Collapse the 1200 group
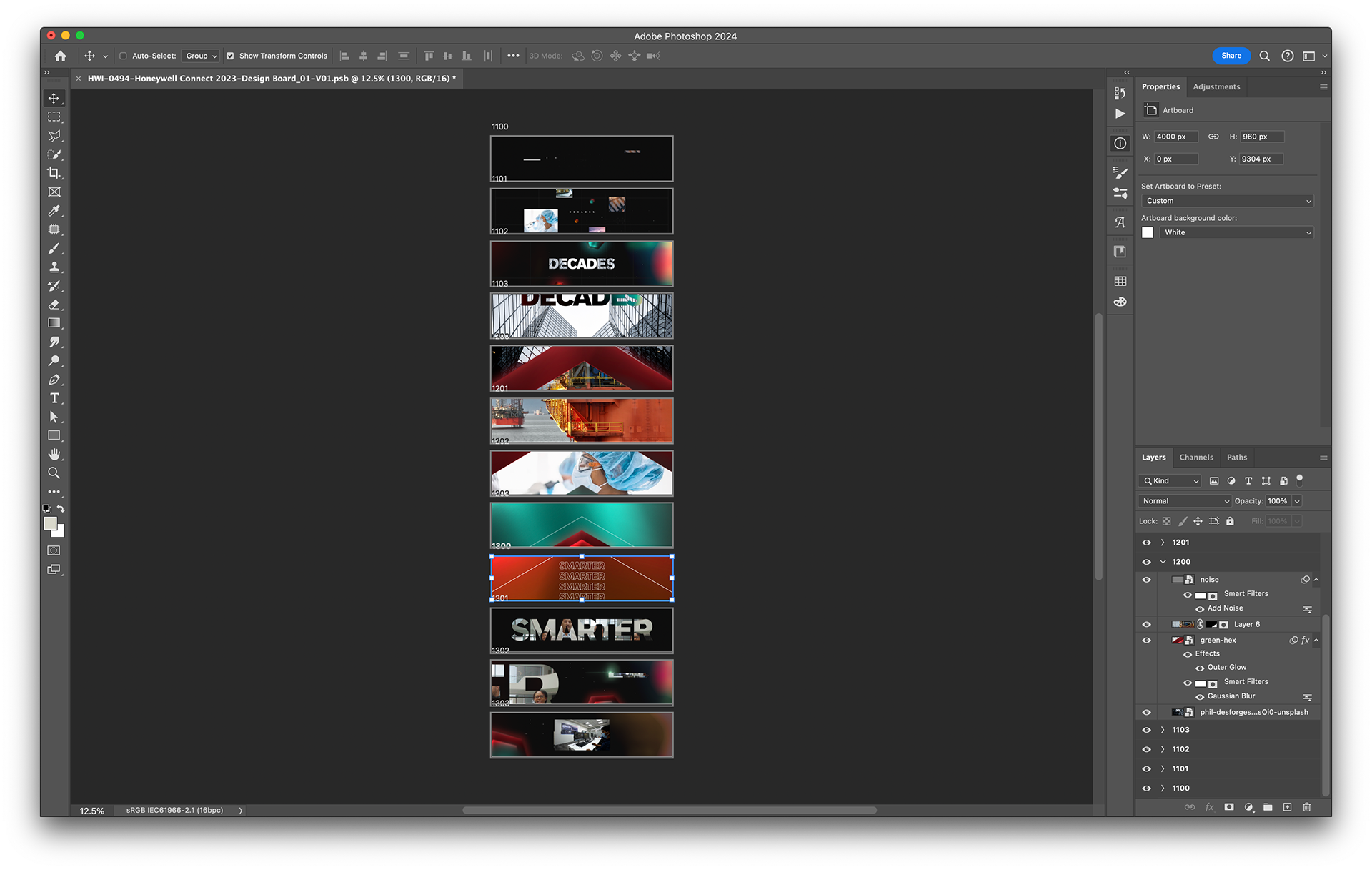The height and width of the screenshot is (870, 1372). 1163,562
